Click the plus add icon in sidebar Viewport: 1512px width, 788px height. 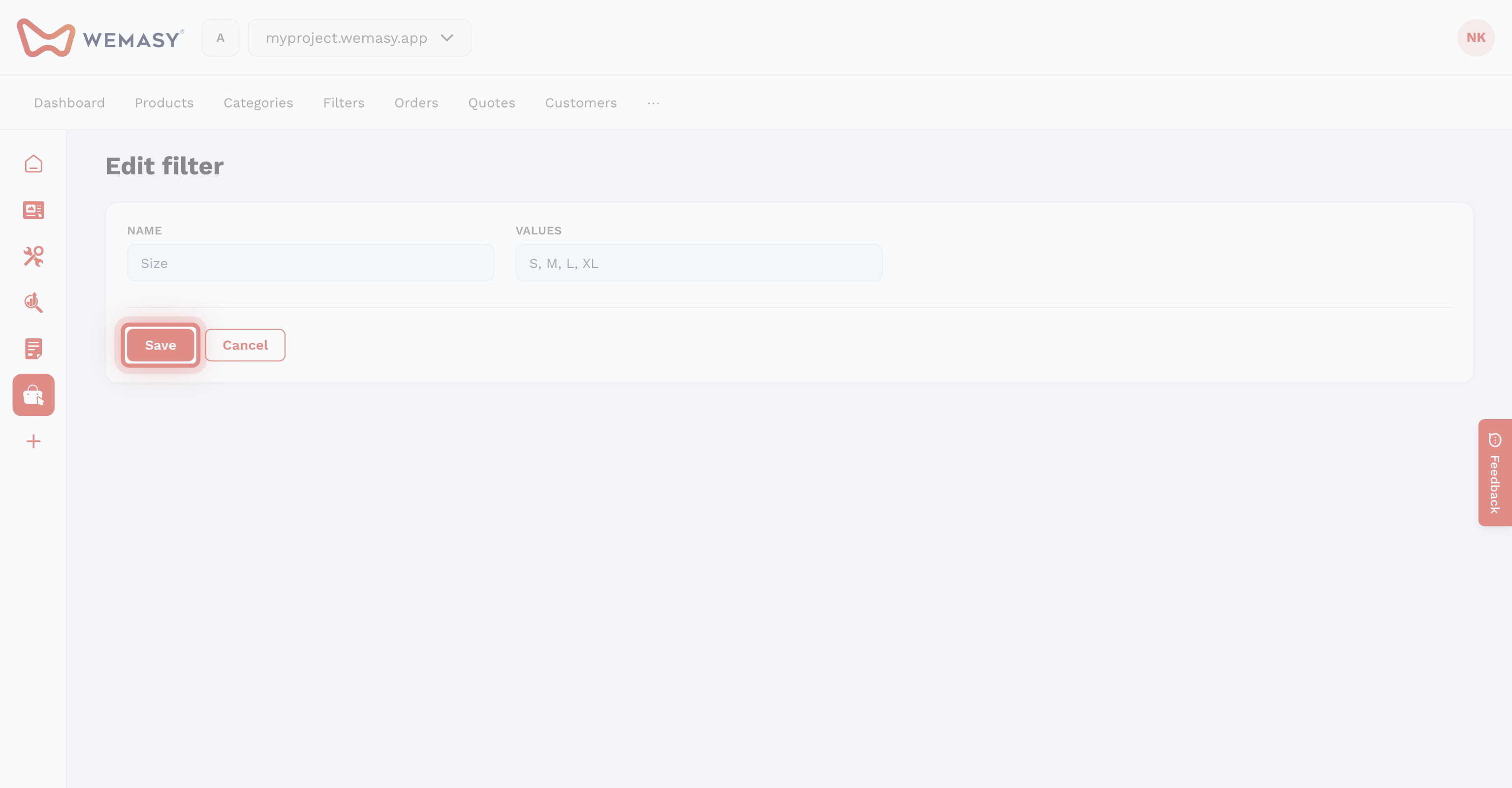click(x=33, y=442)
